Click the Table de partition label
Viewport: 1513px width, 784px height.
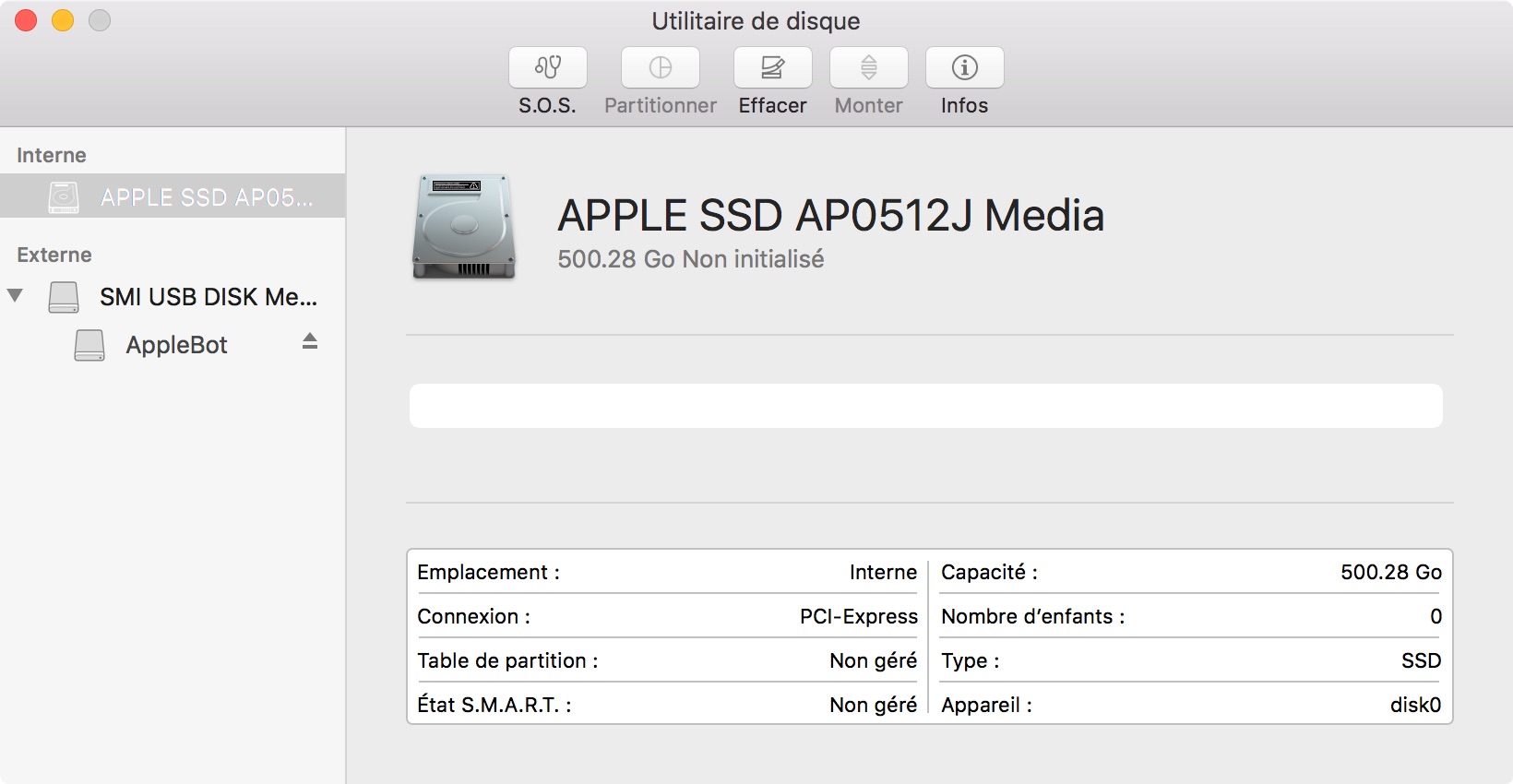[507, 660]
